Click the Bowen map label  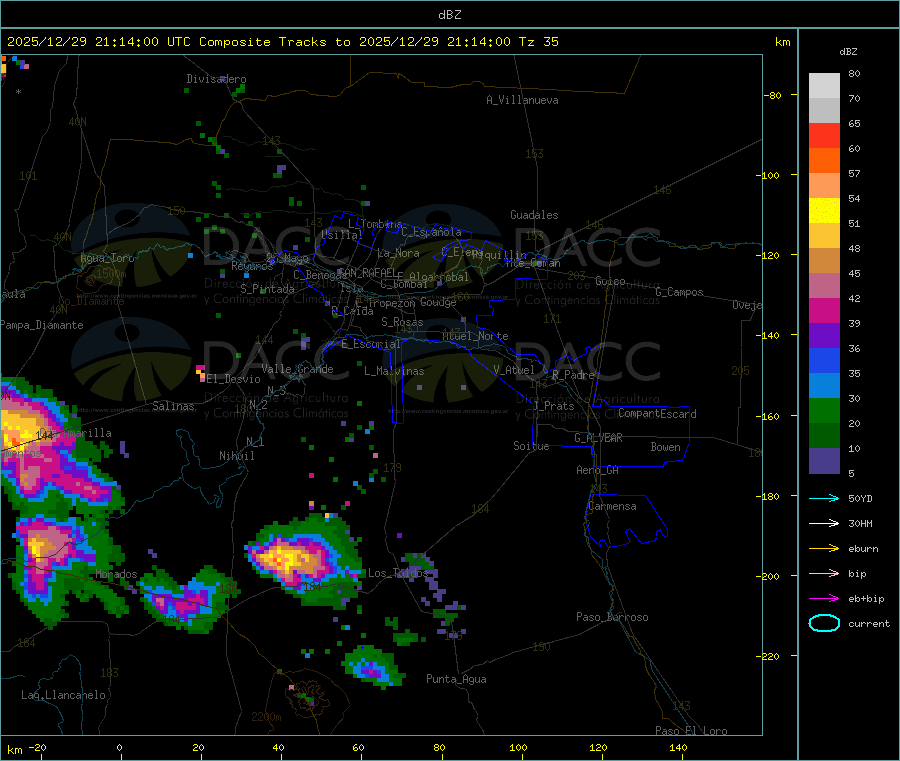pyautogui.click(x=665, y=447)
